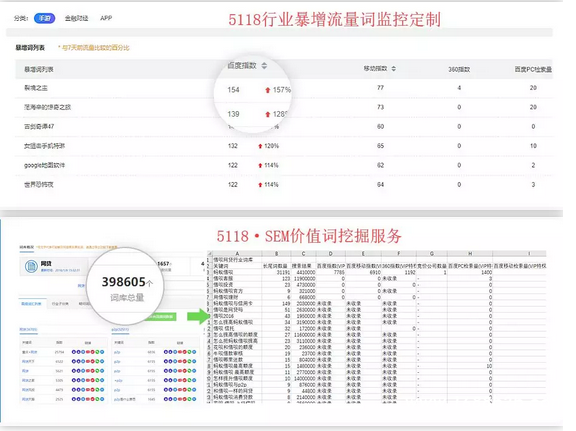Choose the category between the pill and APP
Screen dimensions: 576x431
coord(76,18)
